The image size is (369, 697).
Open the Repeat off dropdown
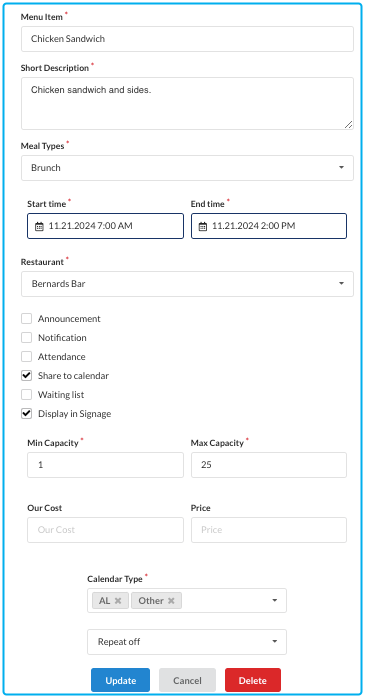tap(187, 642)
